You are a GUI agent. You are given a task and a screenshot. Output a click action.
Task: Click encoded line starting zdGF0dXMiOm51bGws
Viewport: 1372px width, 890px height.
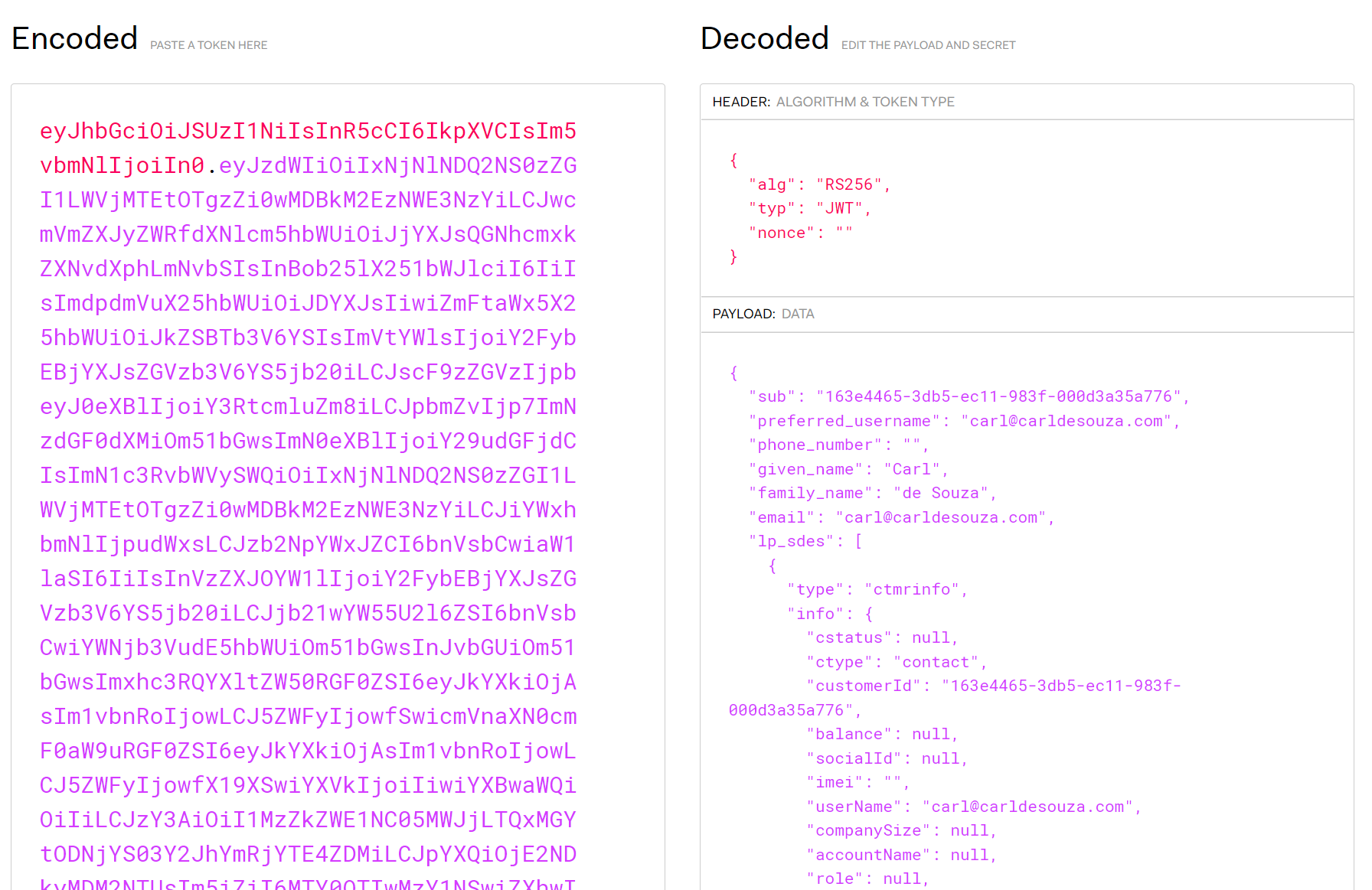[x=308, y=441]
